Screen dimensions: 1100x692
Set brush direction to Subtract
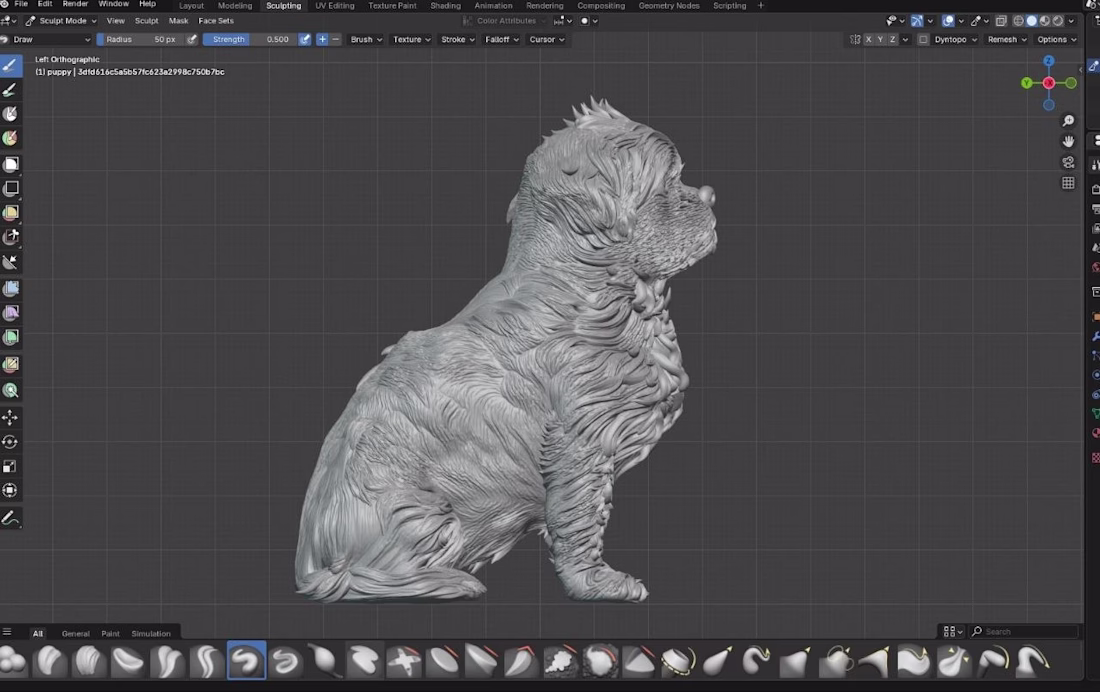(335, 39)
